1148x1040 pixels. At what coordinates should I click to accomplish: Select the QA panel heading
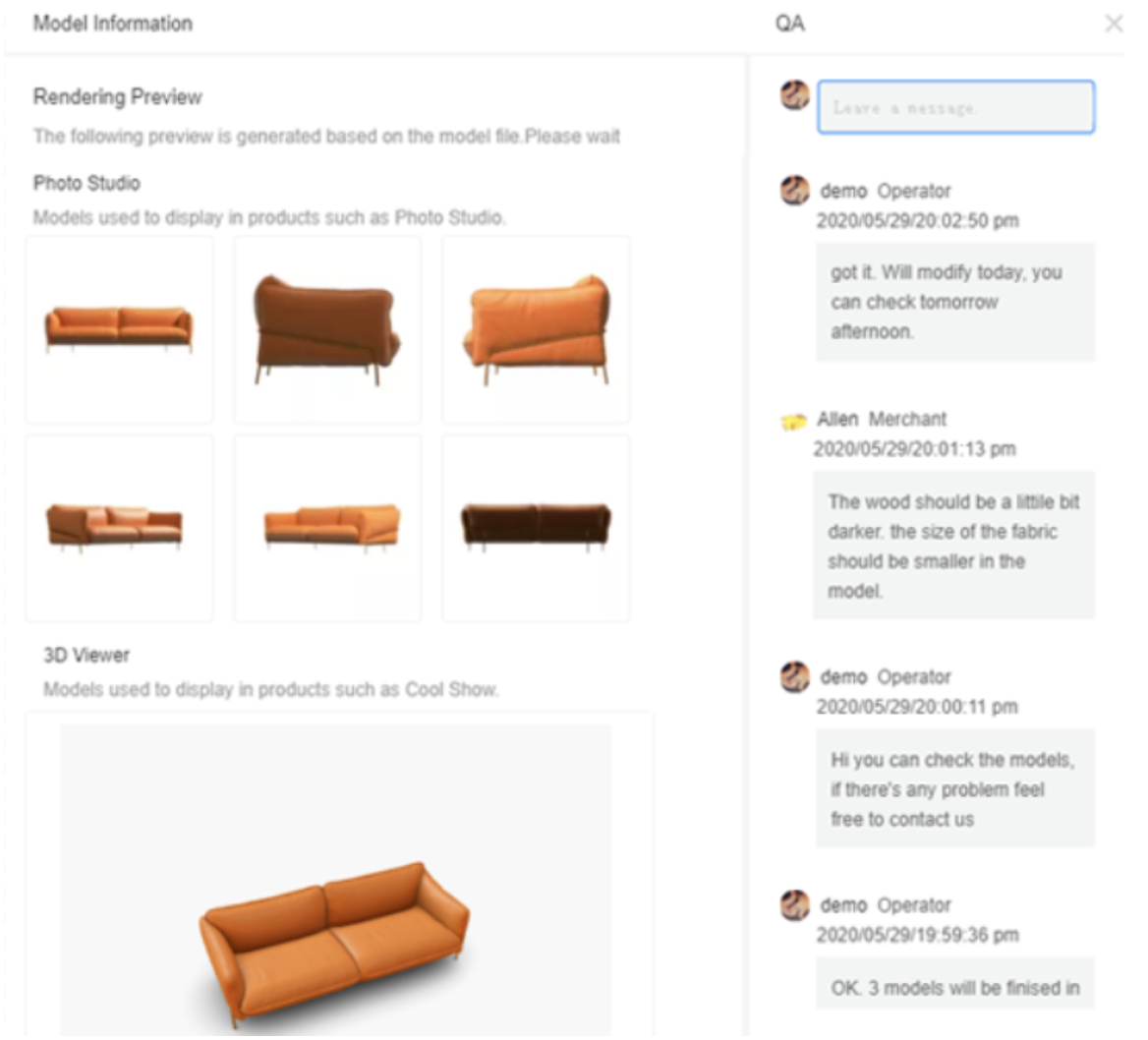[789, 24]
